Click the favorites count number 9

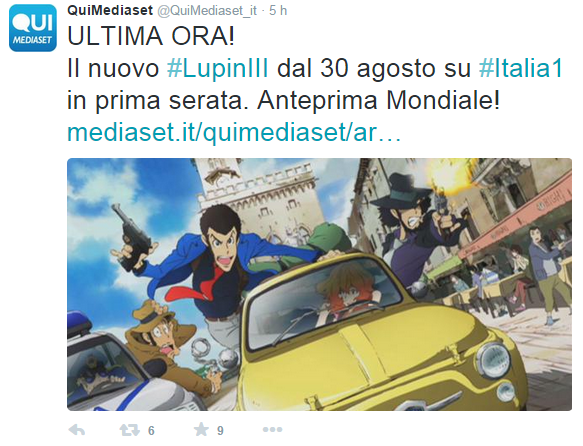pos(220,430)
